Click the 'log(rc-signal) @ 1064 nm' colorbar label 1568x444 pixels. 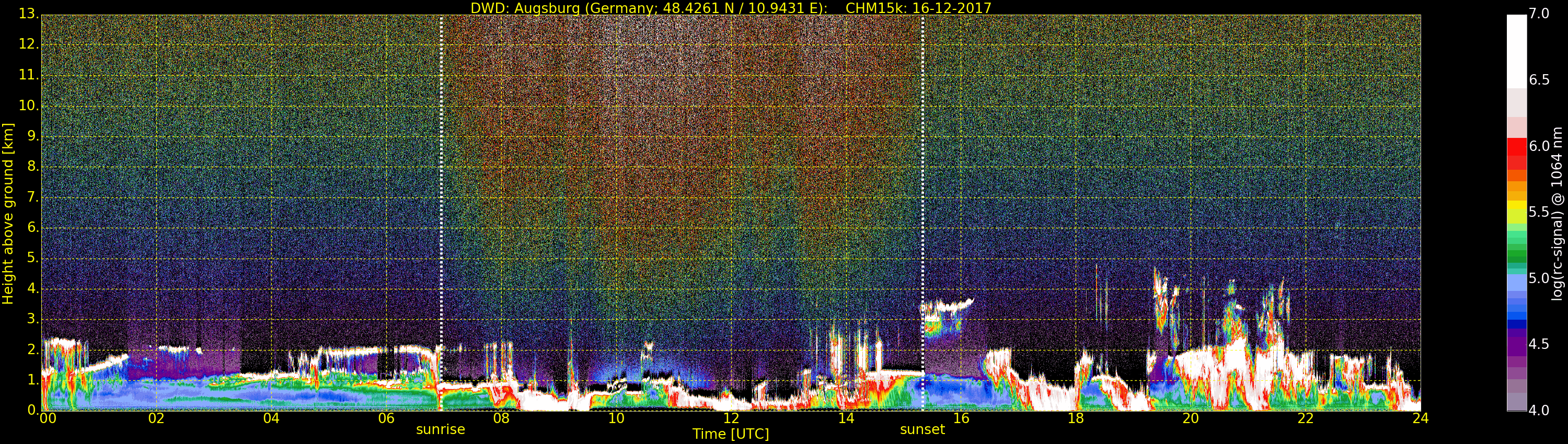(1557, 214)
